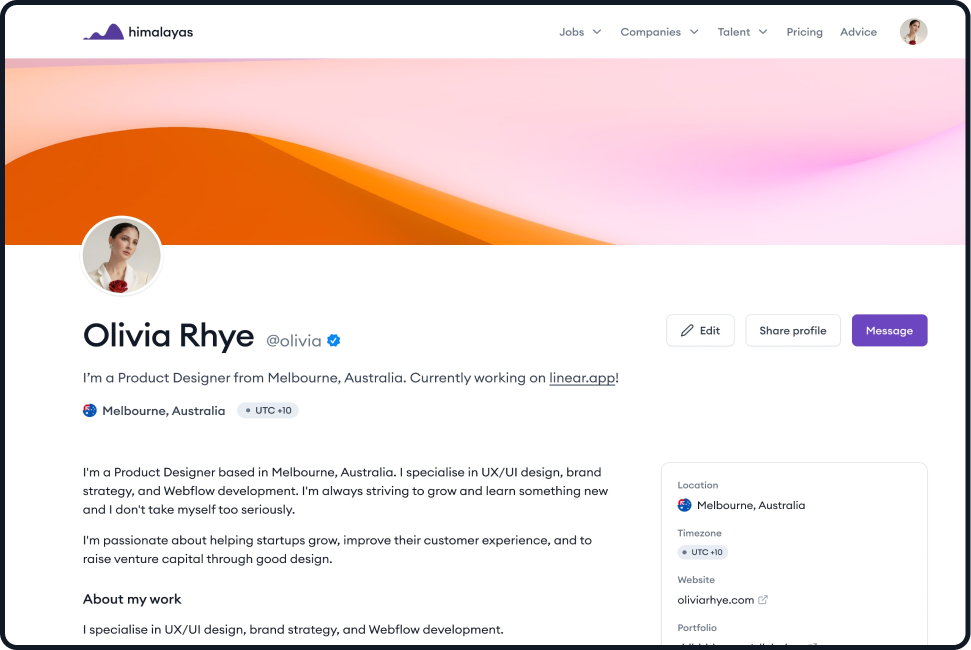
Task: Click the Australian flag beside the profile headline location
Action: pos(90,410)
